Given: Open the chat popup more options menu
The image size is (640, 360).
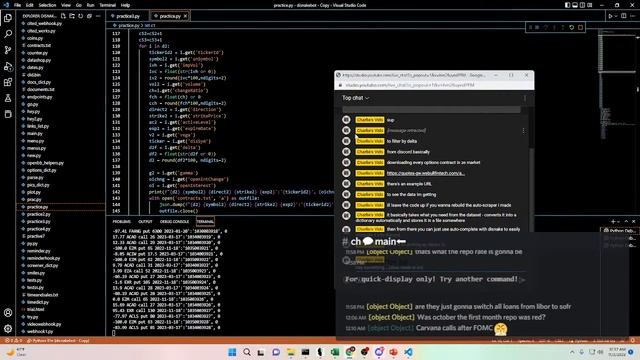Looking at the screenshot, I should (525, 98).
